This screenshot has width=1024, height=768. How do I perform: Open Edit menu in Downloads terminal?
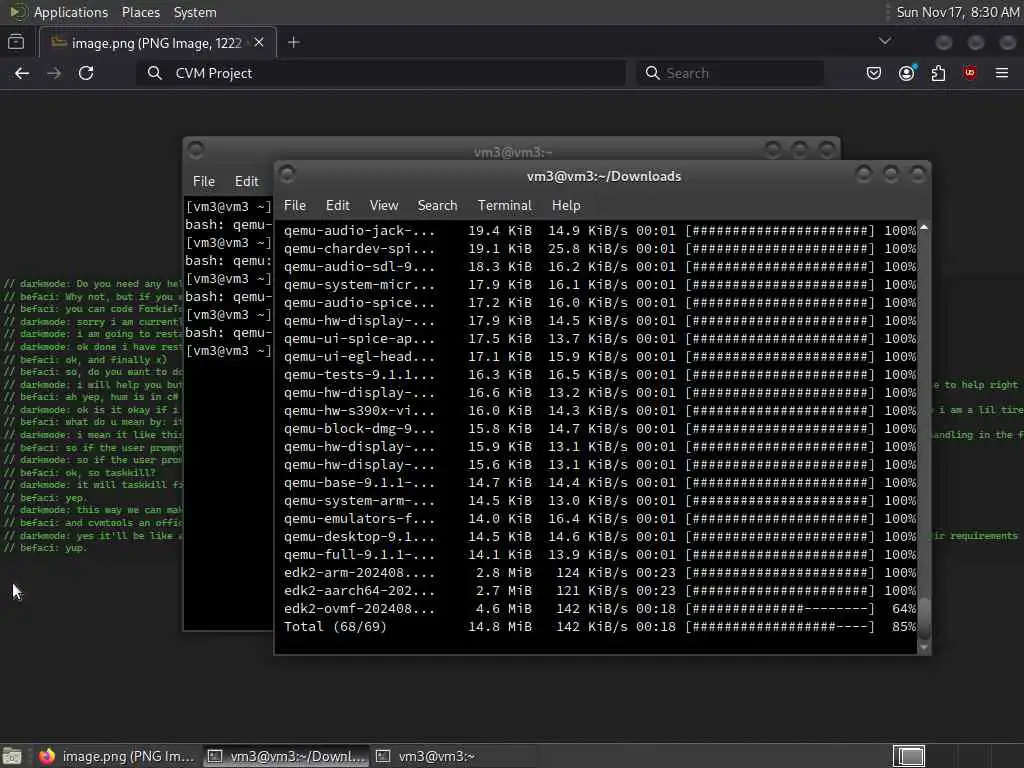tap(338, 206)
